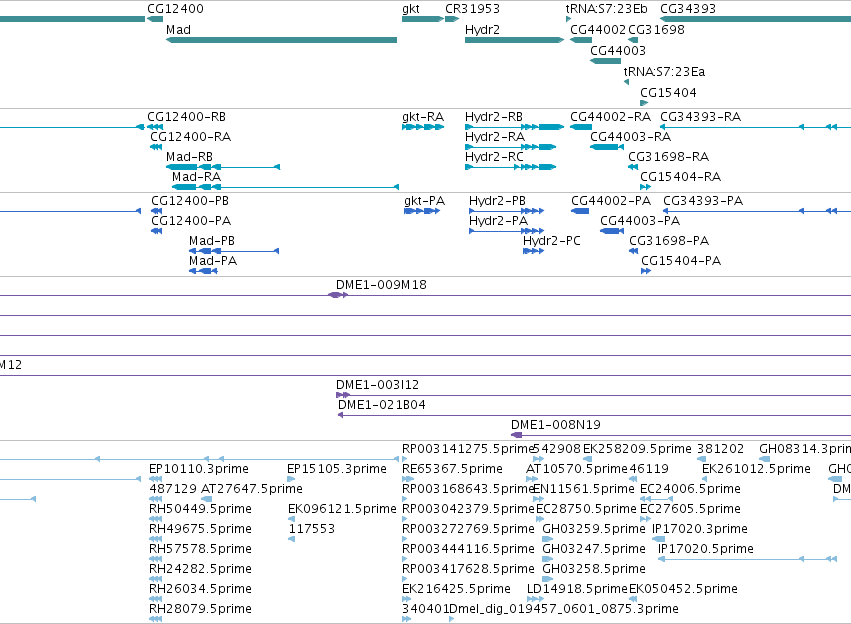Click the CG44002 gene label
This screenshot has height=624, width=851.
click(x=598, y=30)
